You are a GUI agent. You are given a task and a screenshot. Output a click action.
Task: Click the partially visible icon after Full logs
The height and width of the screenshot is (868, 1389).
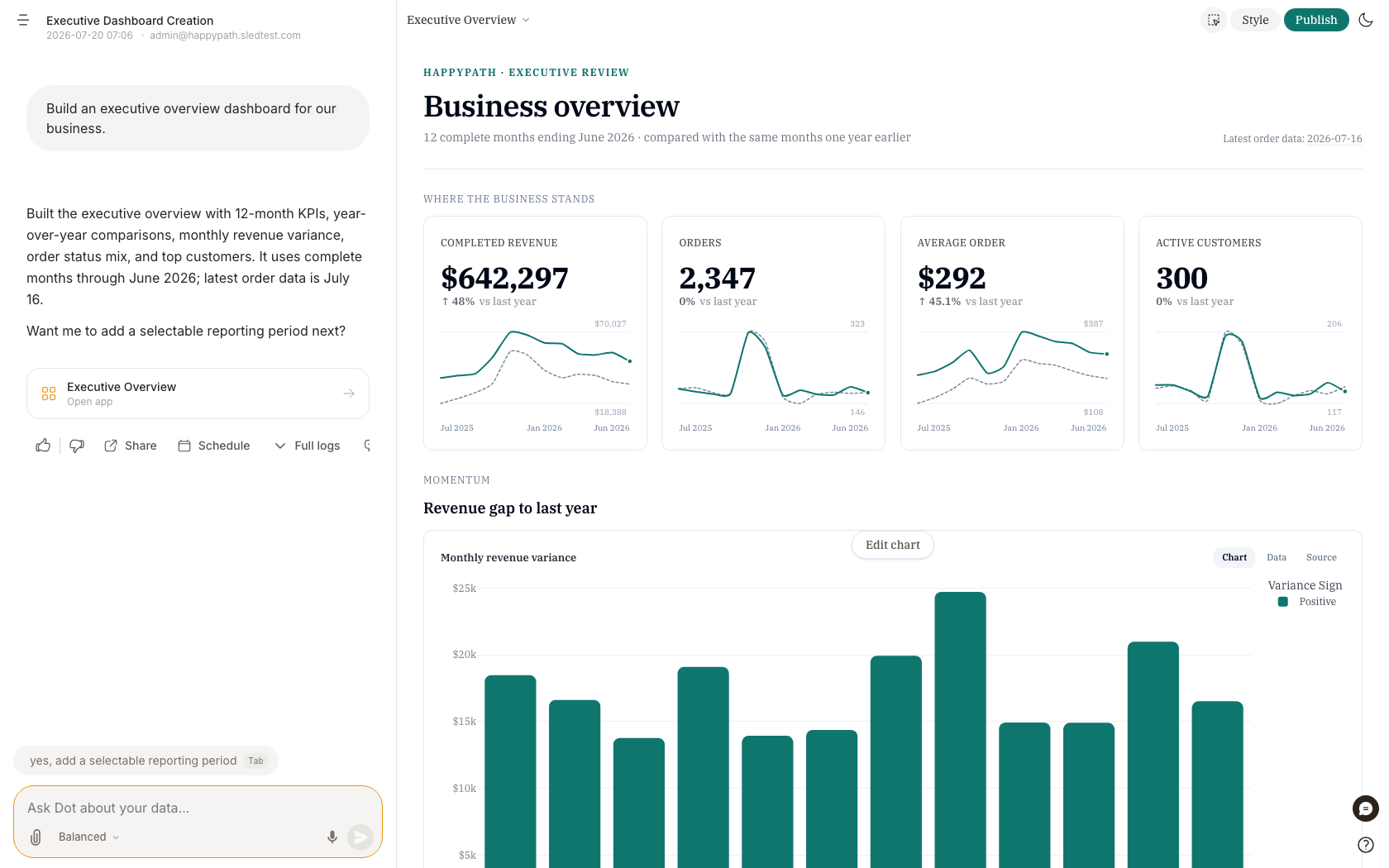pos(367,446)
